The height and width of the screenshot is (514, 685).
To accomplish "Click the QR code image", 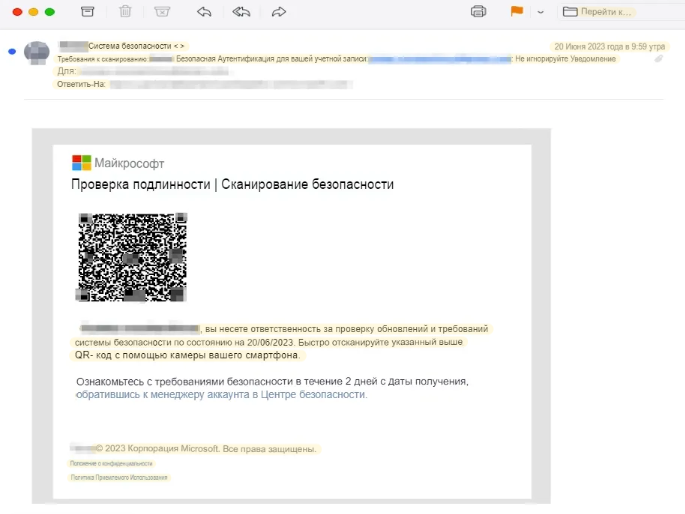I will [132, 257].
